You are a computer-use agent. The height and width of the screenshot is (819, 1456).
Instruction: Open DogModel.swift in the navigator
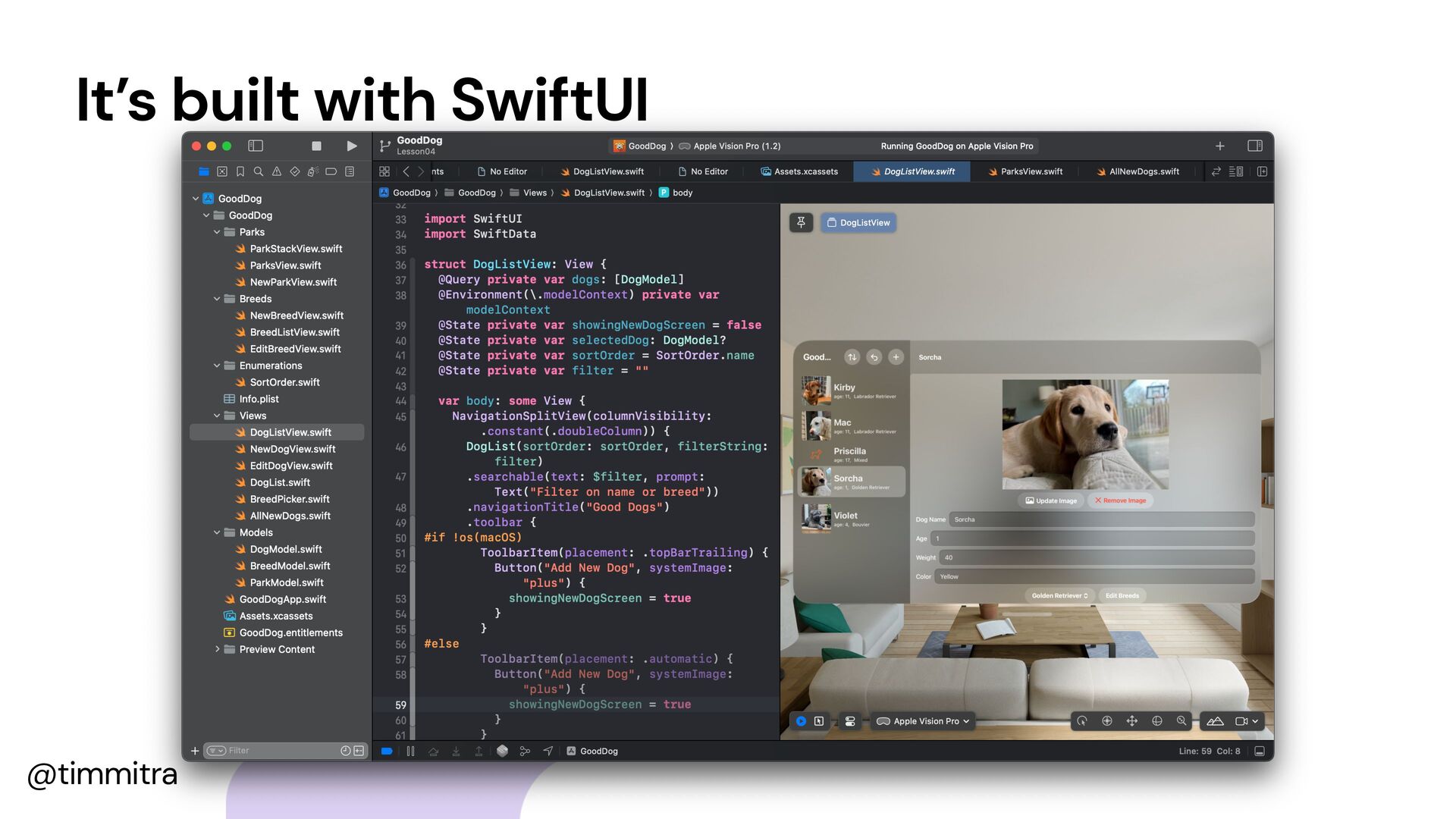pyautogui.click(x=286, y=549)
